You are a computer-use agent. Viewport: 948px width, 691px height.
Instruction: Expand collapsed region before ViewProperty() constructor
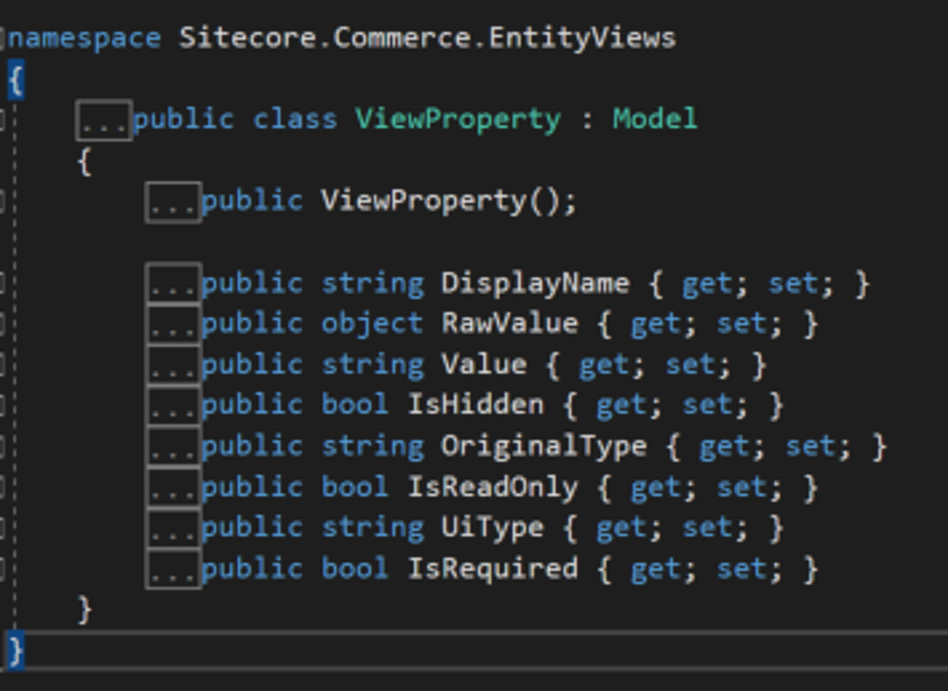pos(174,202)
